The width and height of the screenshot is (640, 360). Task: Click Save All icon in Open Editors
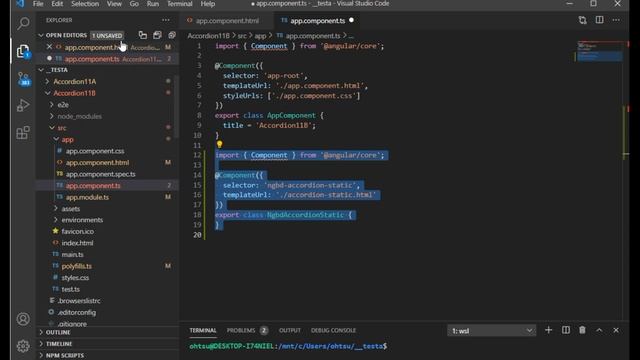click(x=157, y=35)
